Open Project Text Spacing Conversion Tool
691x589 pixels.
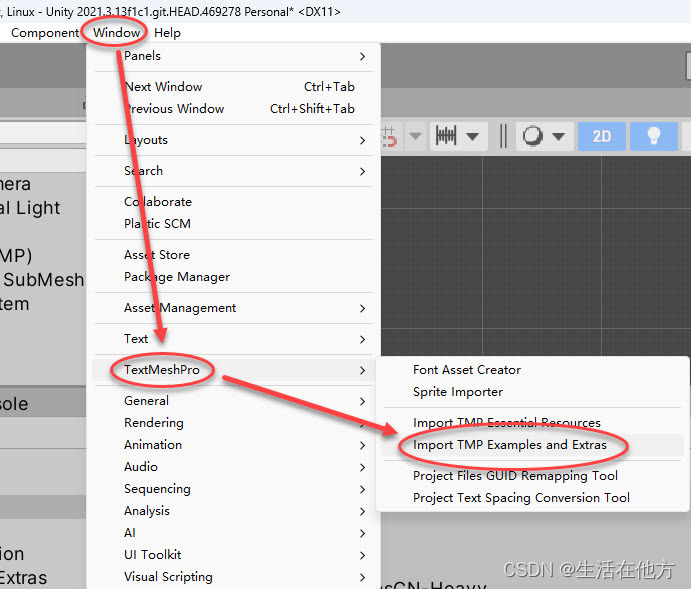tap(532, 498)
